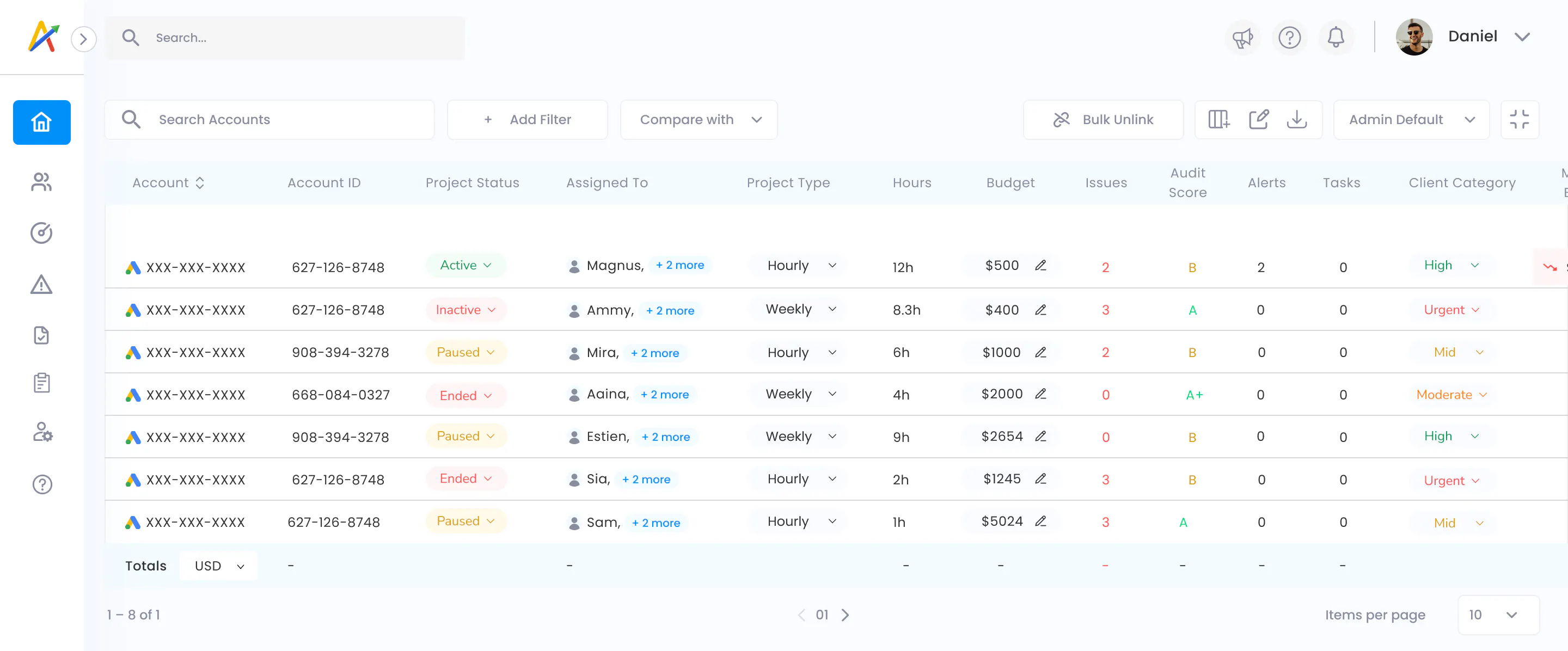
Task: Click the app logo
Action: coord(44,36)
